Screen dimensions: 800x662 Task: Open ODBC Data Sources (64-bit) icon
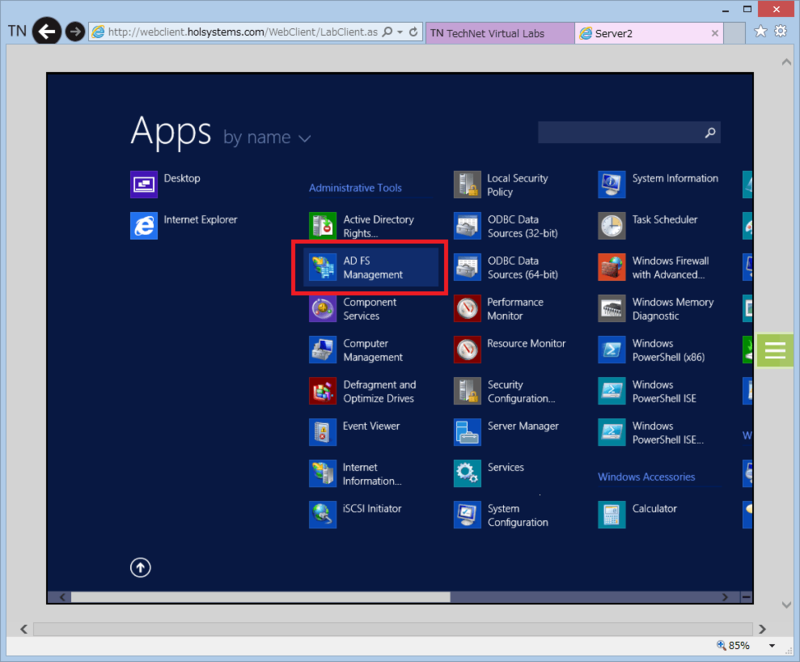pos(467,267)
